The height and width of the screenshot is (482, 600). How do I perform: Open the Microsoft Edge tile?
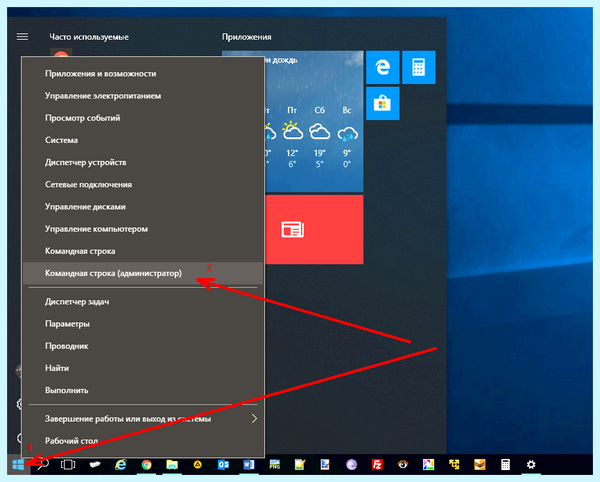[x=383, y=67]
